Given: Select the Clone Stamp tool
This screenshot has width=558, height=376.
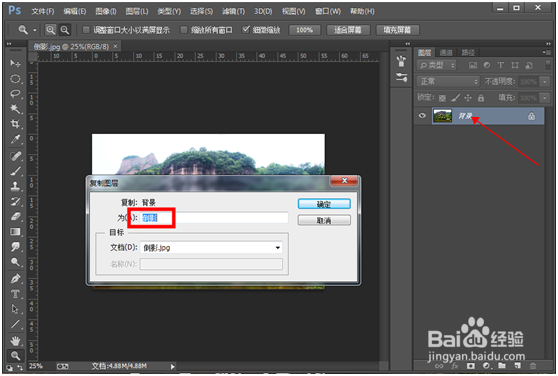Looking at the screenshot, I should [x=15, y=186].
